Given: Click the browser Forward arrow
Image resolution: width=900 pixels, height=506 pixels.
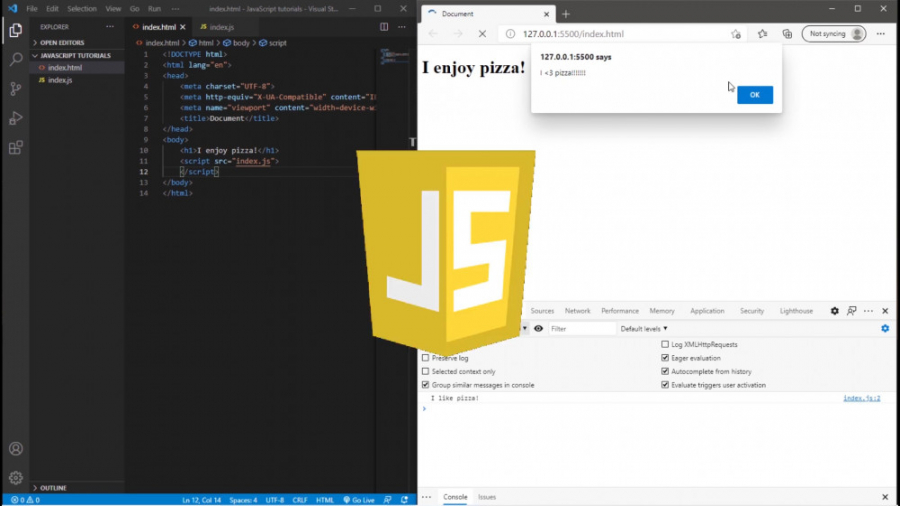Looking at the screenshot, I should [457, 34].
